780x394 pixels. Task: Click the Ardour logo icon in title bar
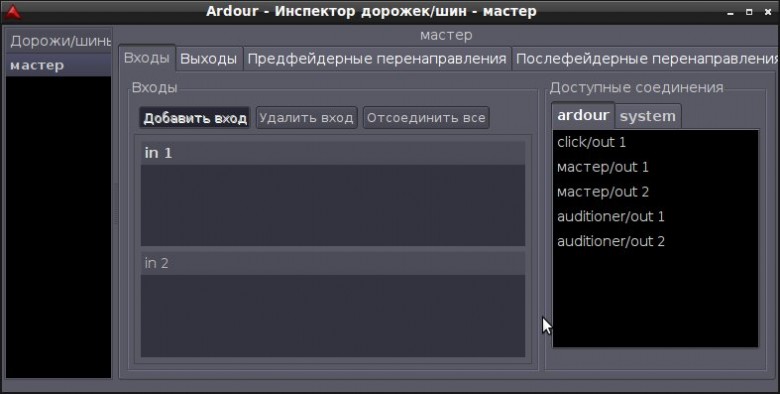(13, 11)
